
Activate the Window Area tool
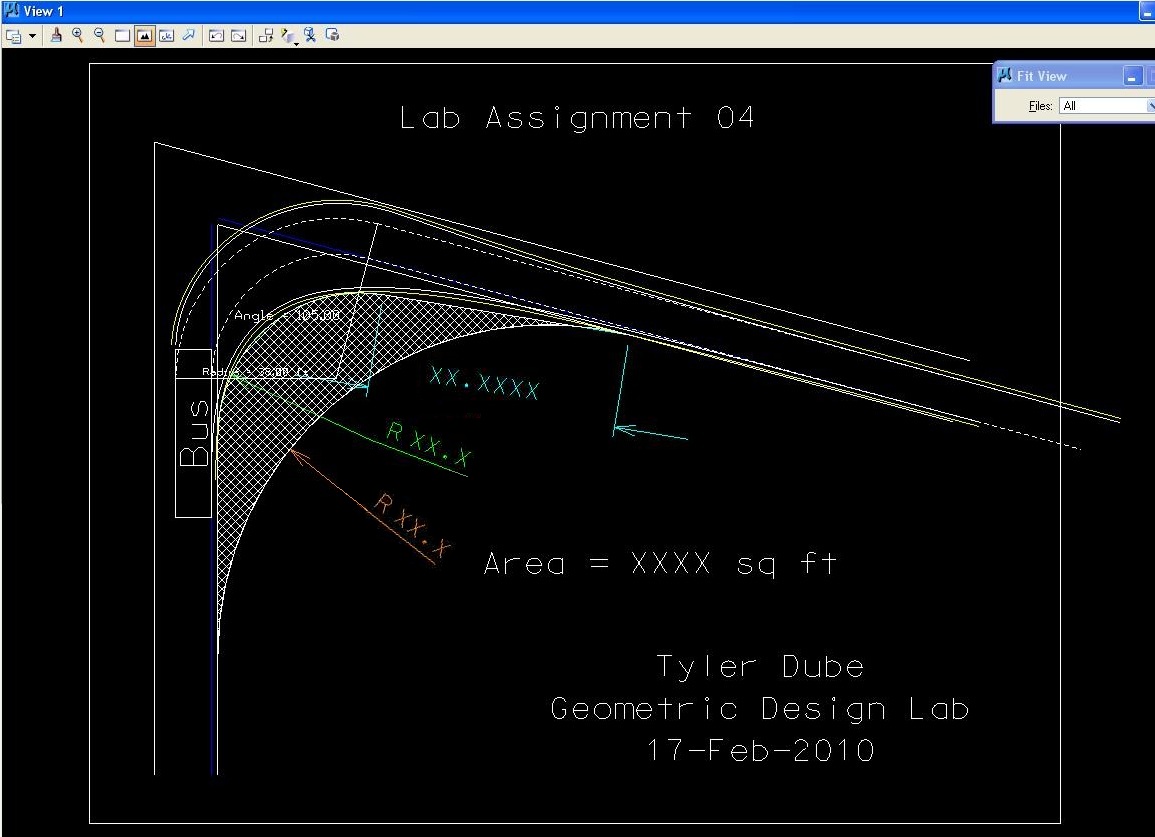(x=122, y=35)
